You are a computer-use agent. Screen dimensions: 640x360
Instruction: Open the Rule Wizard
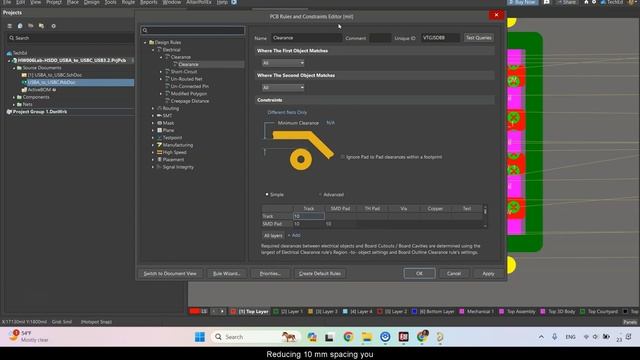227,273
